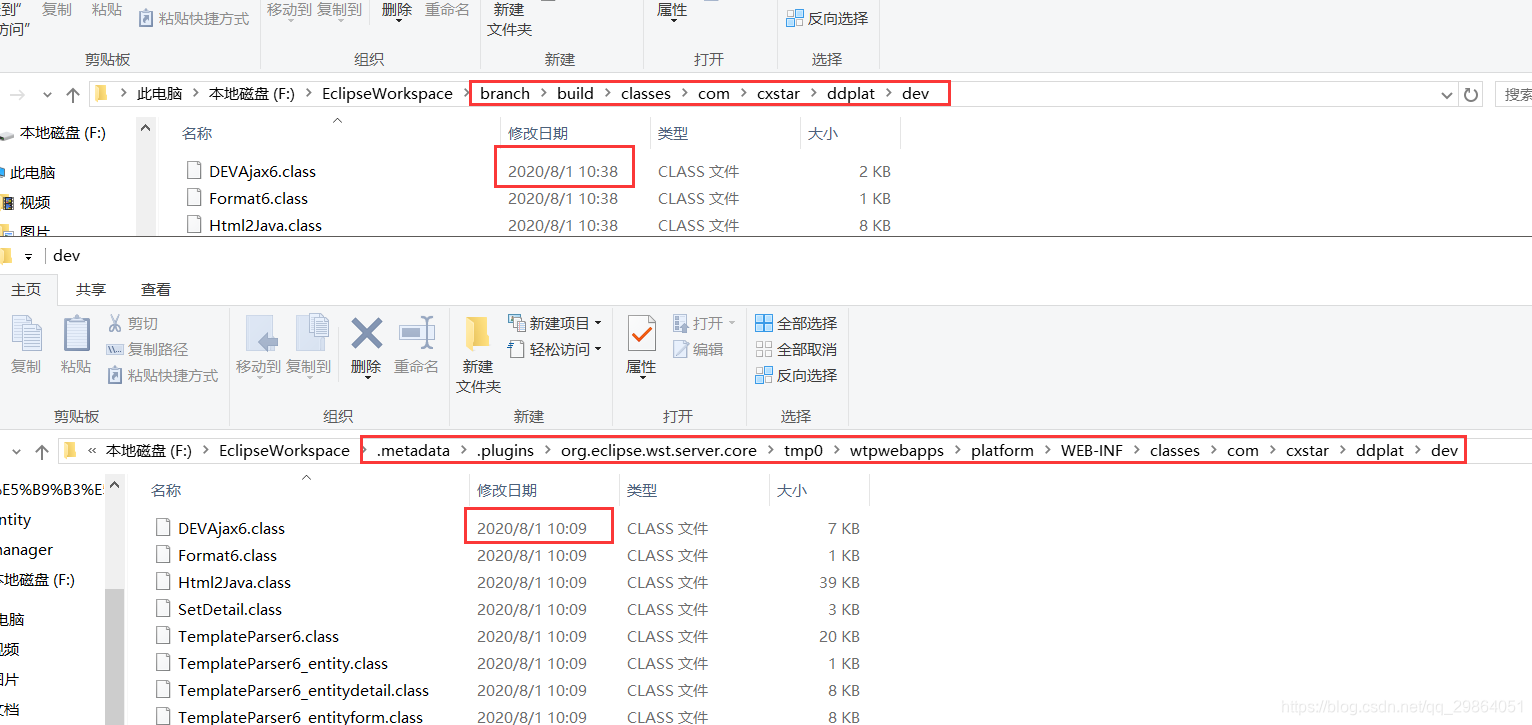The image size is (1532, 725).
Task: Open New item (新建项目) dropdown in lower ribbon
Action: point(555,323)
